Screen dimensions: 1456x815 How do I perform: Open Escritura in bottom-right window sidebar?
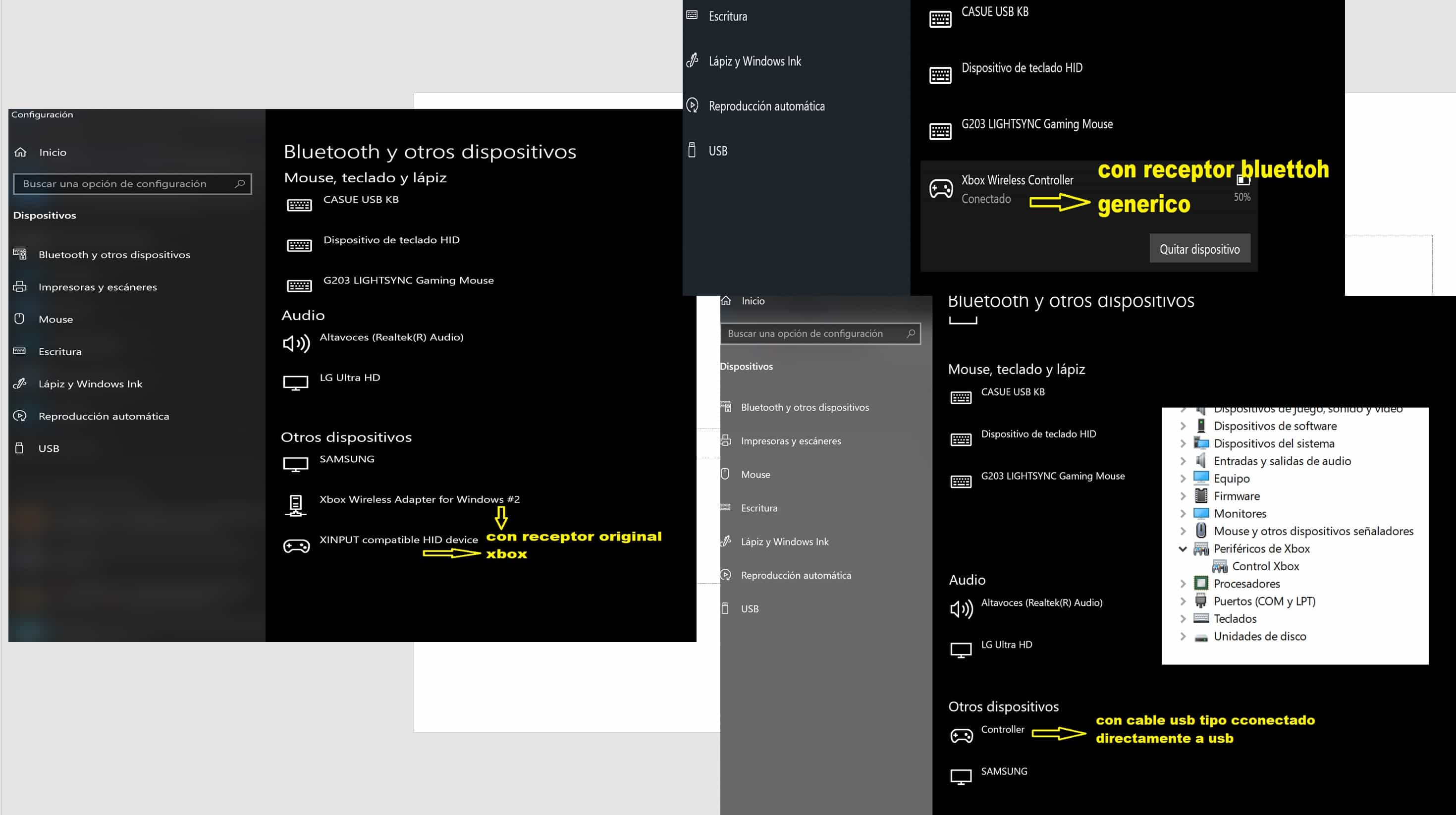click(759, 508)
